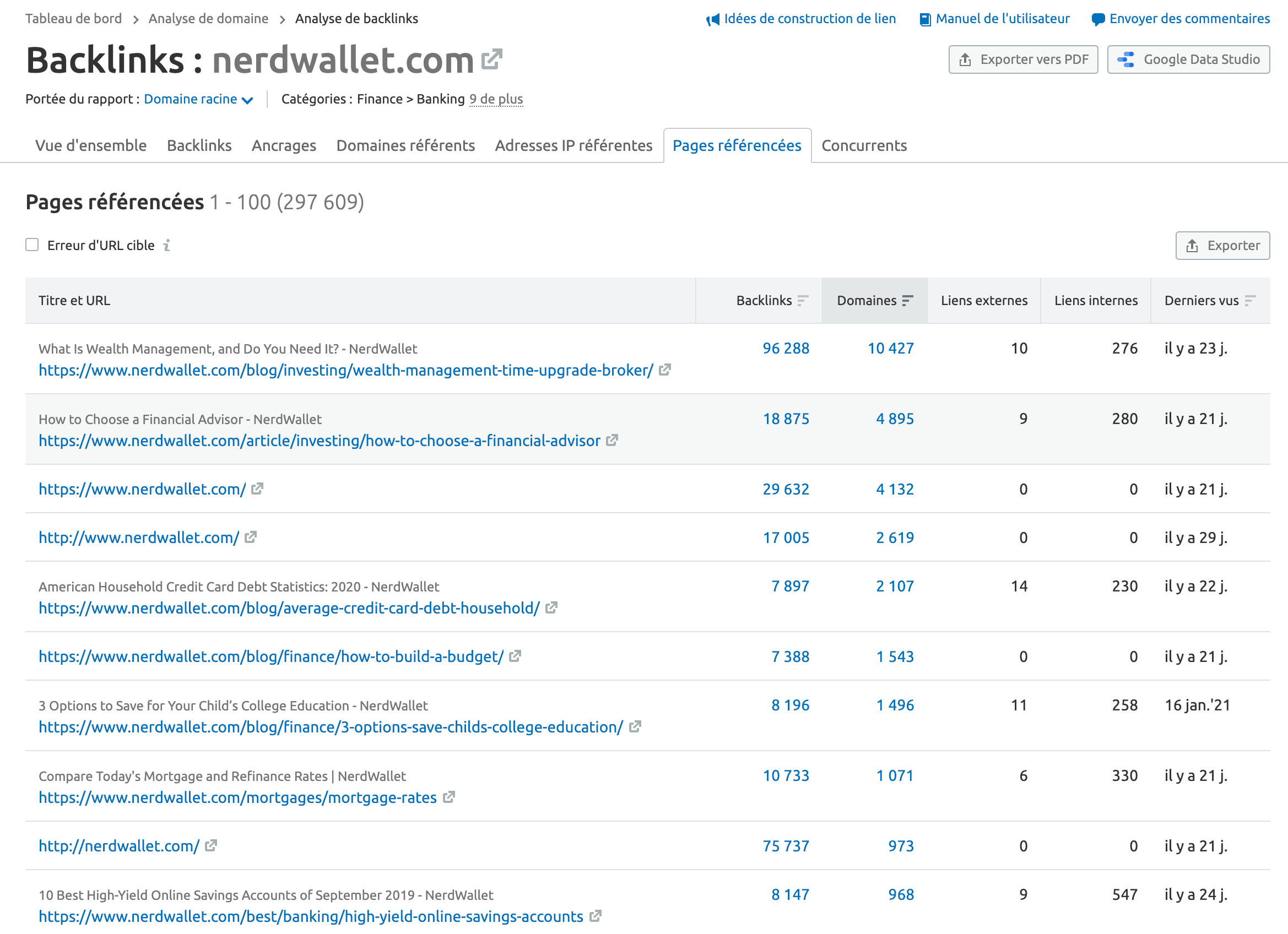Open external icon for high-yield-online-savings-accounts URL
1288x934 pixels.
pos(595,916)
